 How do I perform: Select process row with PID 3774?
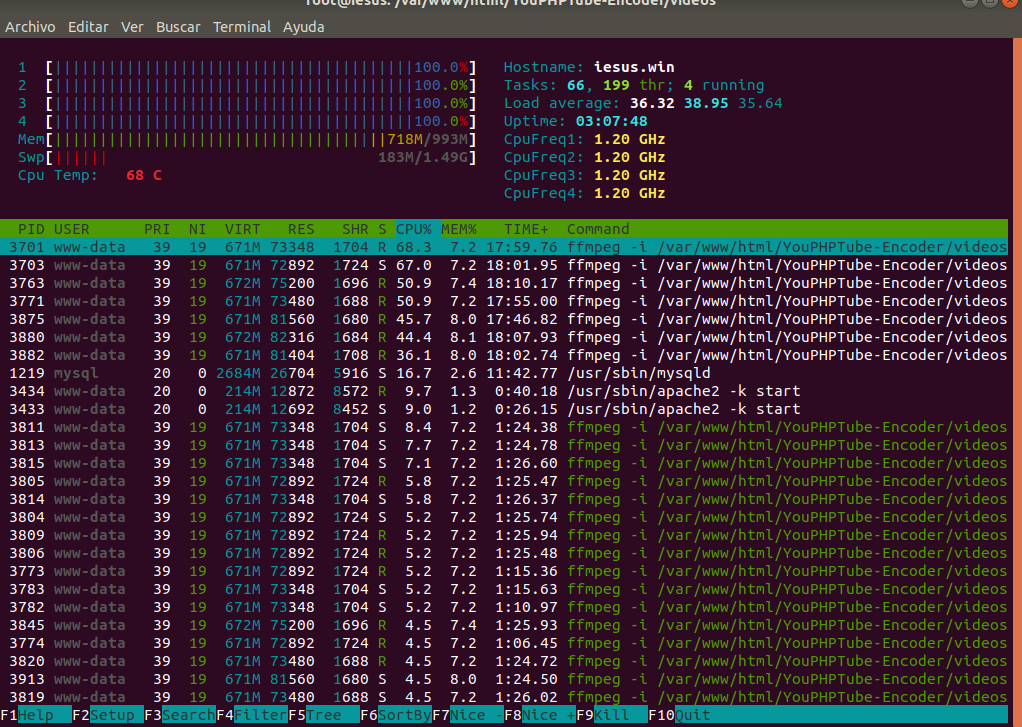[504, 643]
